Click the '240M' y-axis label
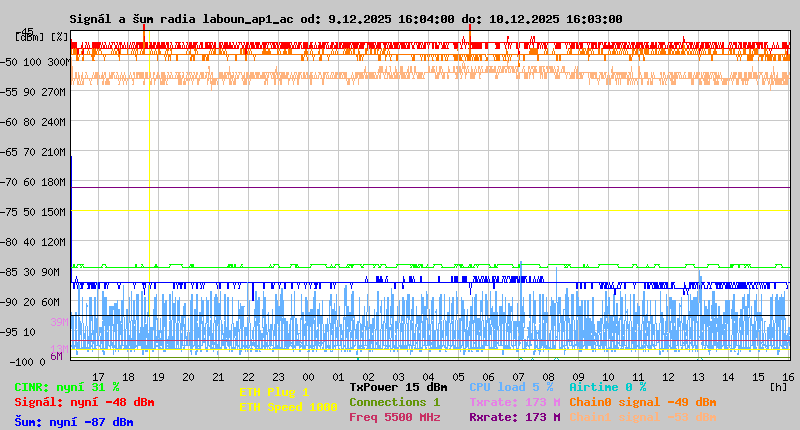Screen dimensions: 800x430 tap(56, 122)
